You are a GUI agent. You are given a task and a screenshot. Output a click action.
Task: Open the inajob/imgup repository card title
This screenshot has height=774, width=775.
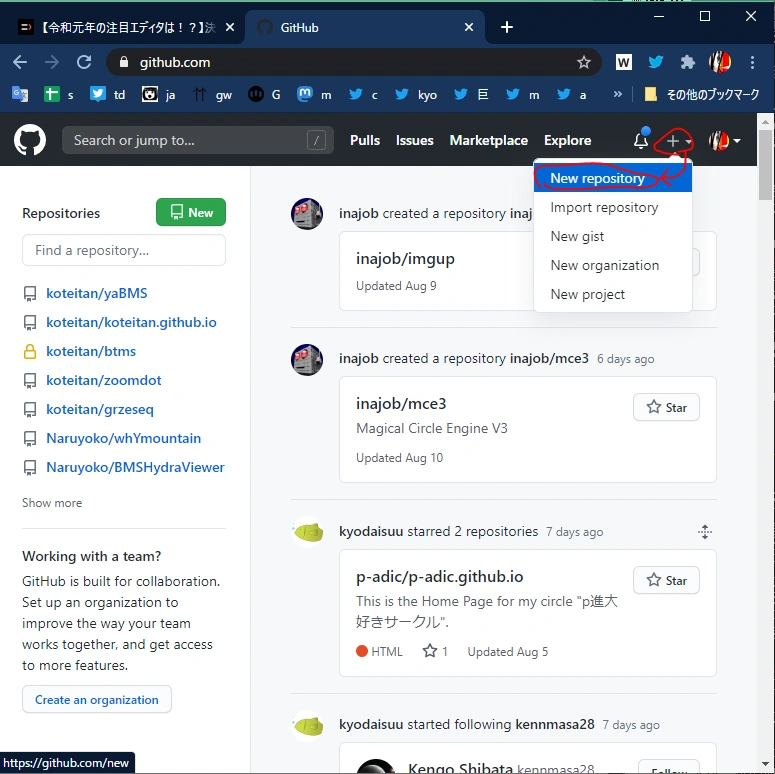[405, 259]
